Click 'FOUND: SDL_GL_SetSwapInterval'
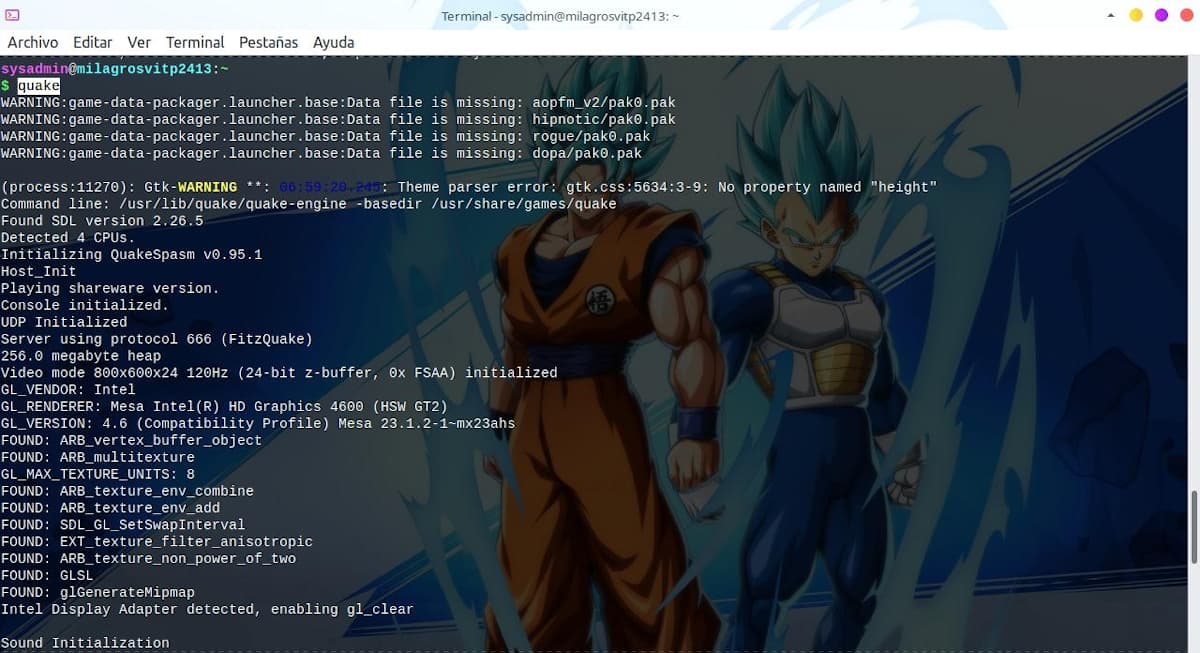Viewport: 1200px width, 653px height. 123,525
